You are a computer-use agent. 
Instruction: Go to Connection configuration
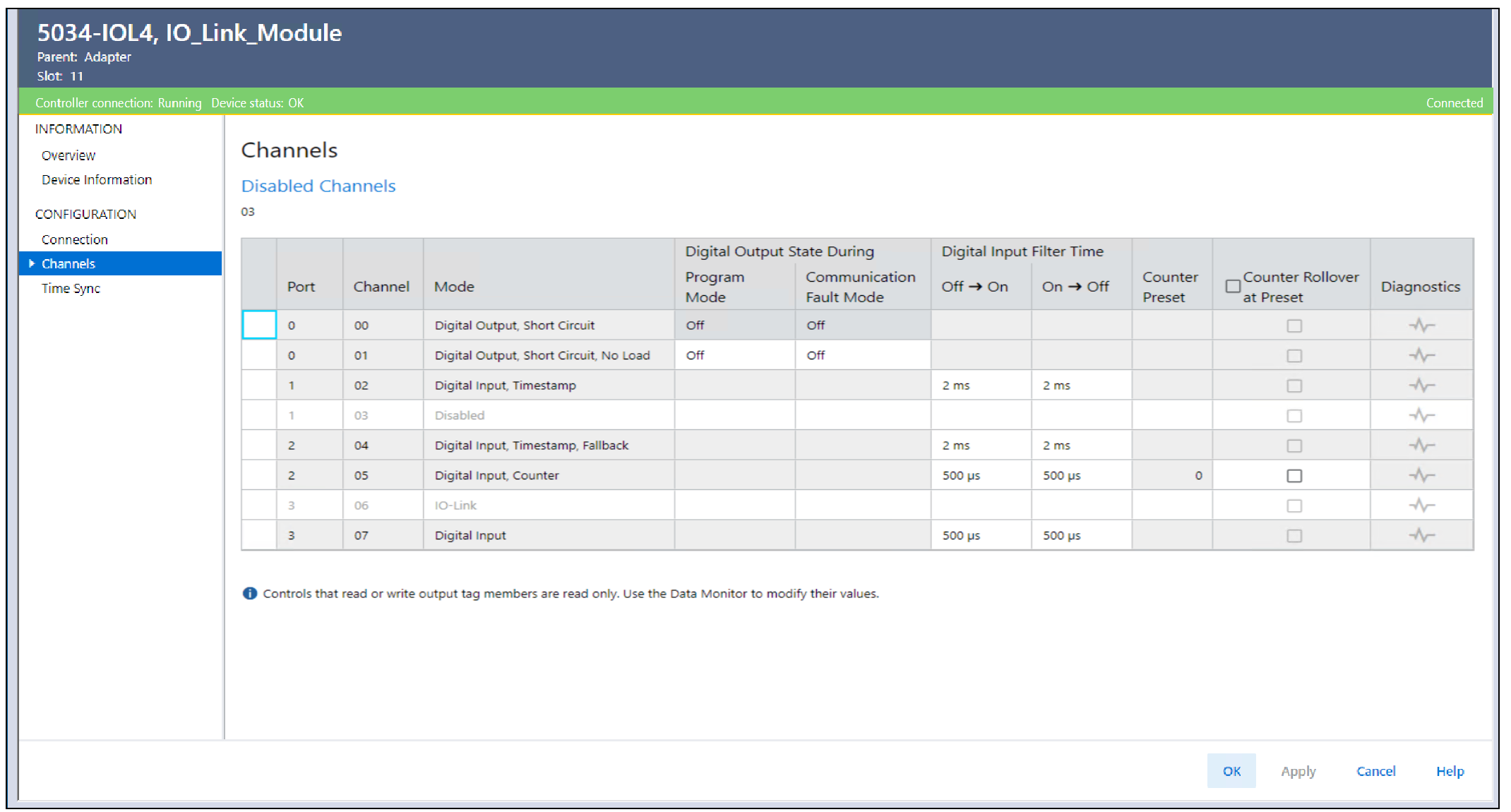pyautogui.click(x=75, y=239)
